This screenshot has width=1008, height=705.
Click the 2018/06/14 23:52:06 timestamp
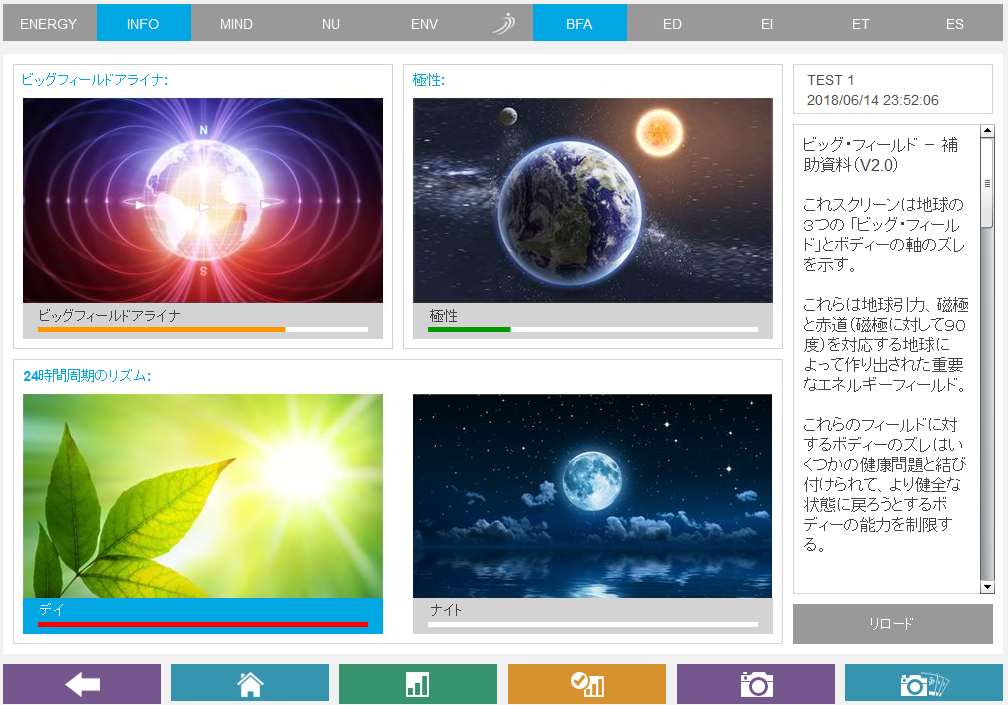872,100
